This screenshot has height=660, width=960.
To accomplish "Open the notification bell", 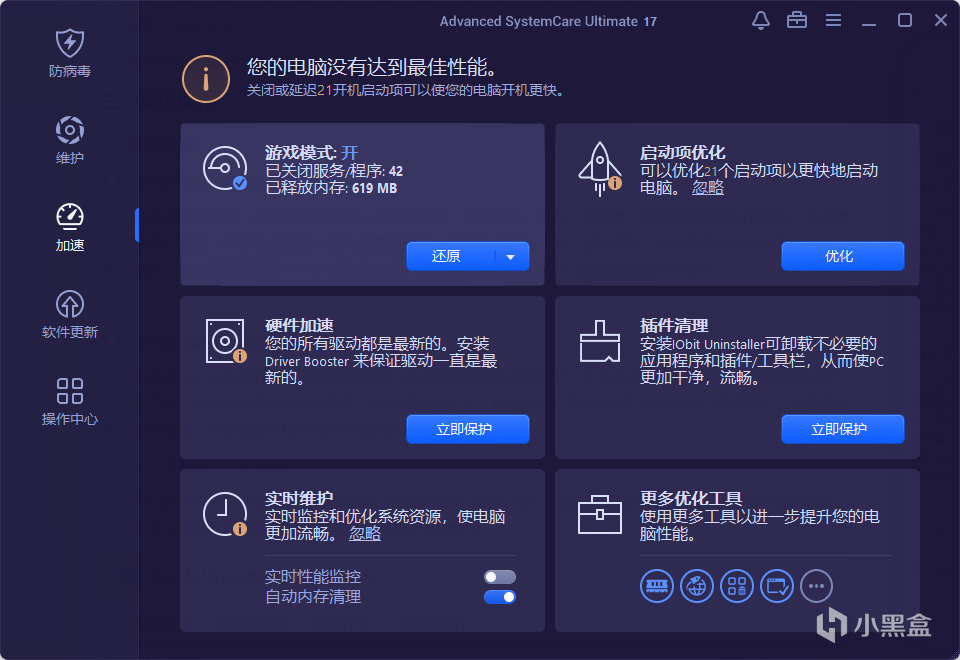I will click(760, 21).
